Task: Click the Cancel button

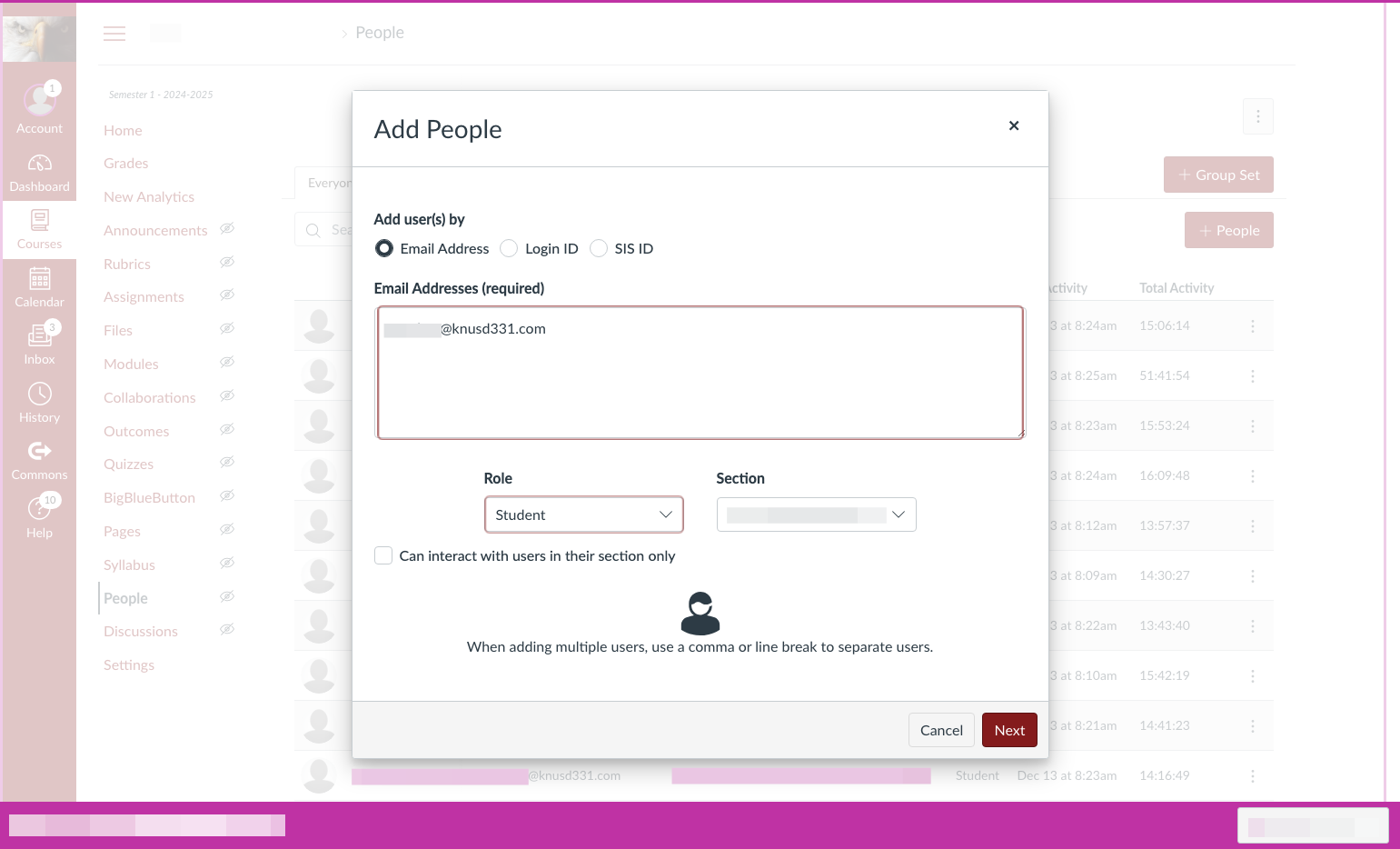Action: (941, 730)
